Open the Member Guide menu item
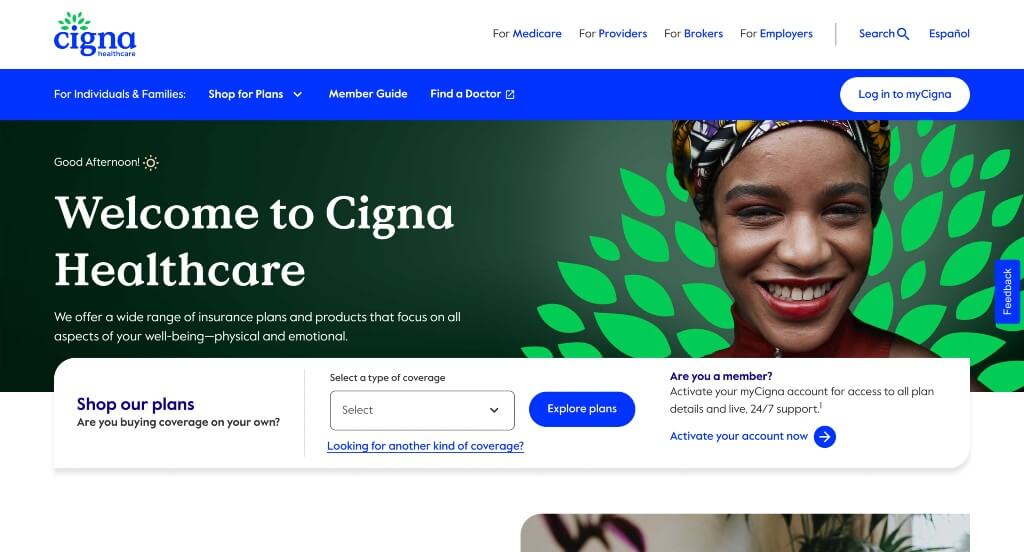Screen dimensions: 1024x552 click(368, 94)
